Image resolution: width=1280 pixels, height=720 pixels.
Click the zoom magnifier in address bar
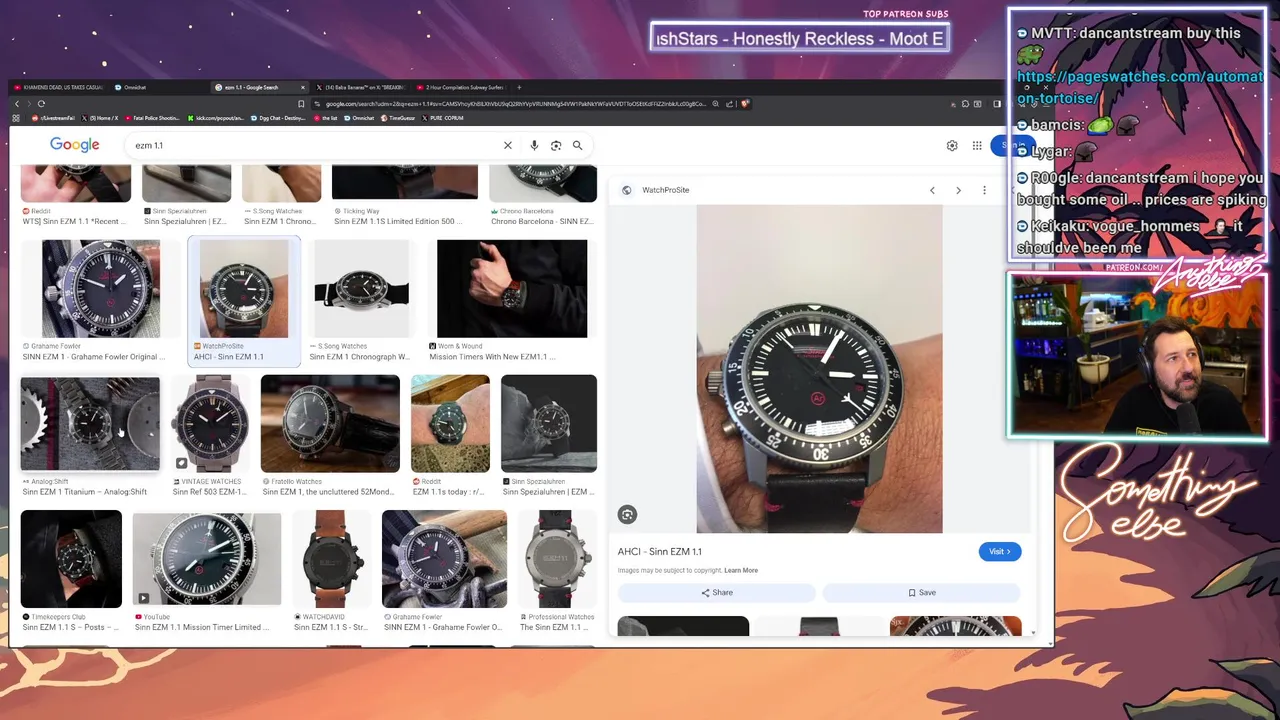point(715,103)
